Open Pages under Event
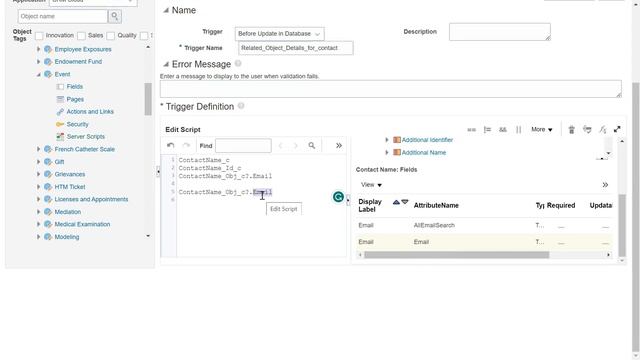The height and width of the screenshot is (360, 640). 75,99
